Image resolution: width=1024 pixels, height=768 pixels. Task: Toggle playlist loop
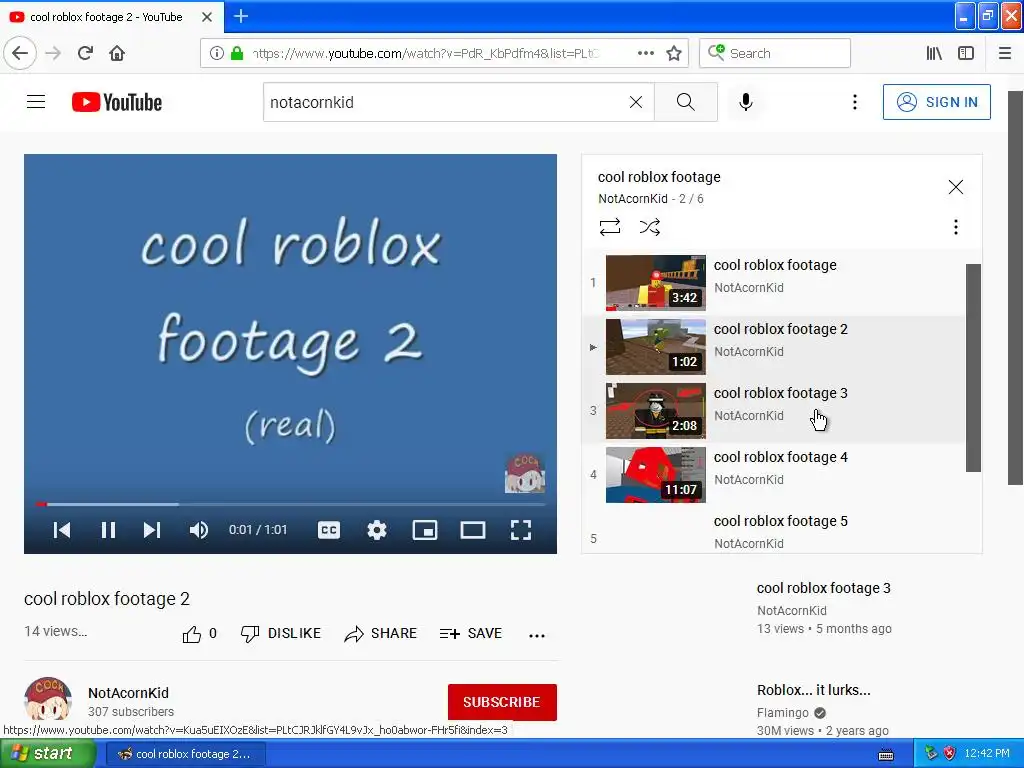click(x=609, y=227)
